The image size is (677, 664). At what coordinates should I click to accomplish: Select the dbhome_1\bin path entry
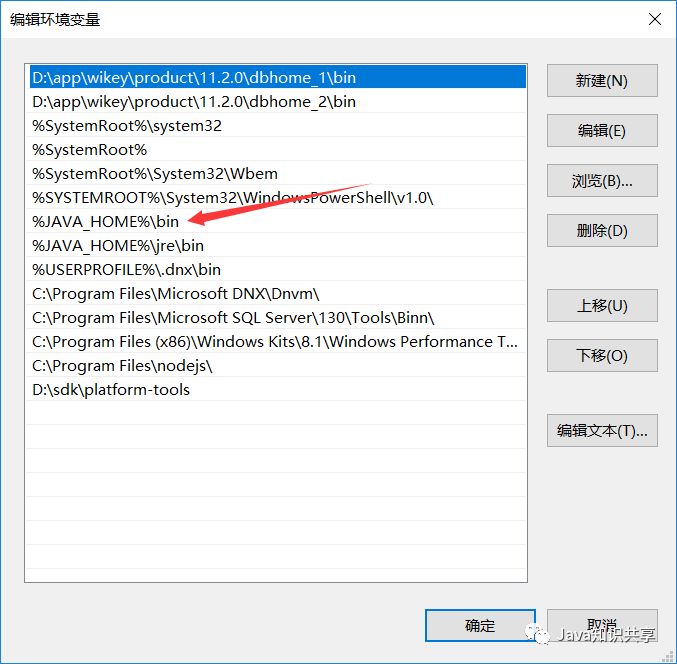(277, 77)
